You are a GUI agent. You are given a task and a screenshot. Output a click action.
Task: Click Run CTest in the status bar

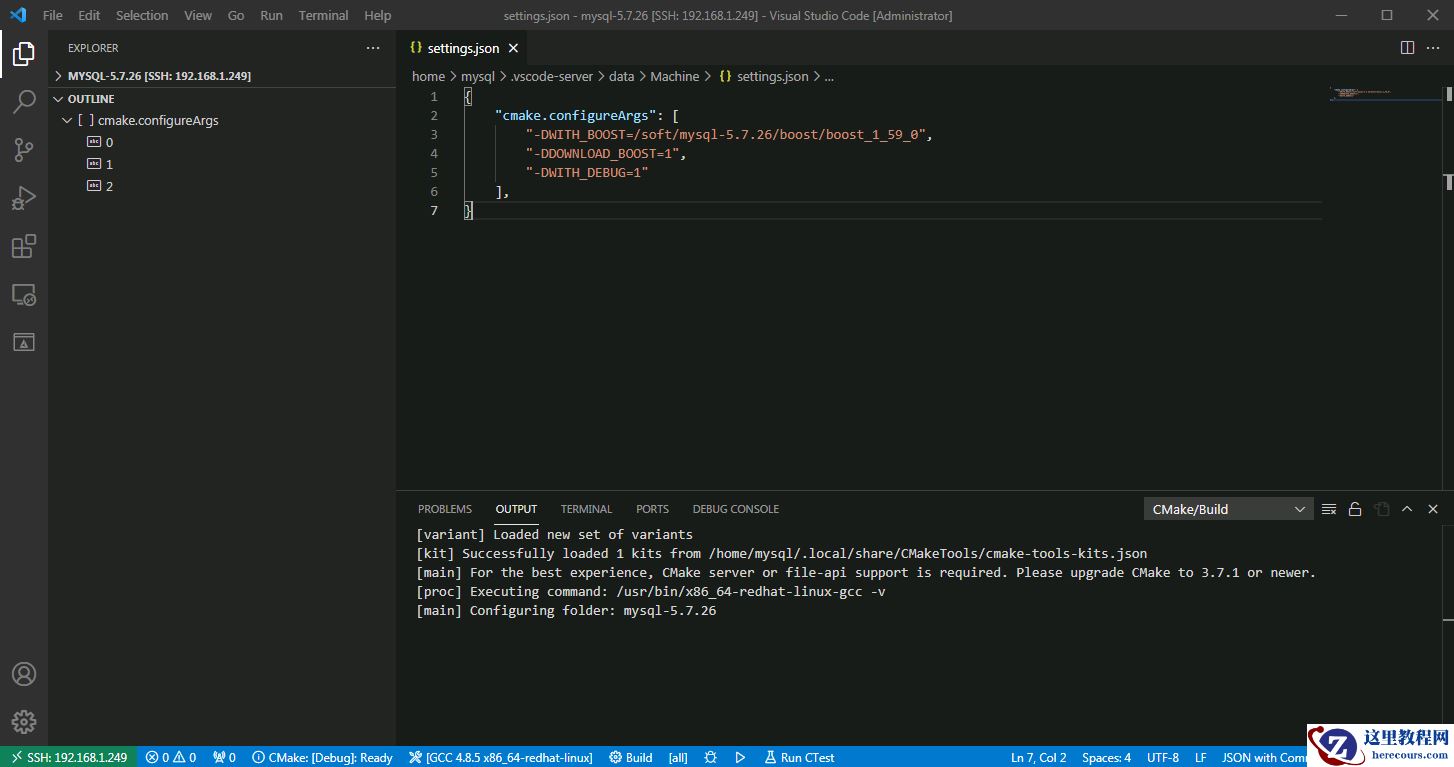(799, 757)
